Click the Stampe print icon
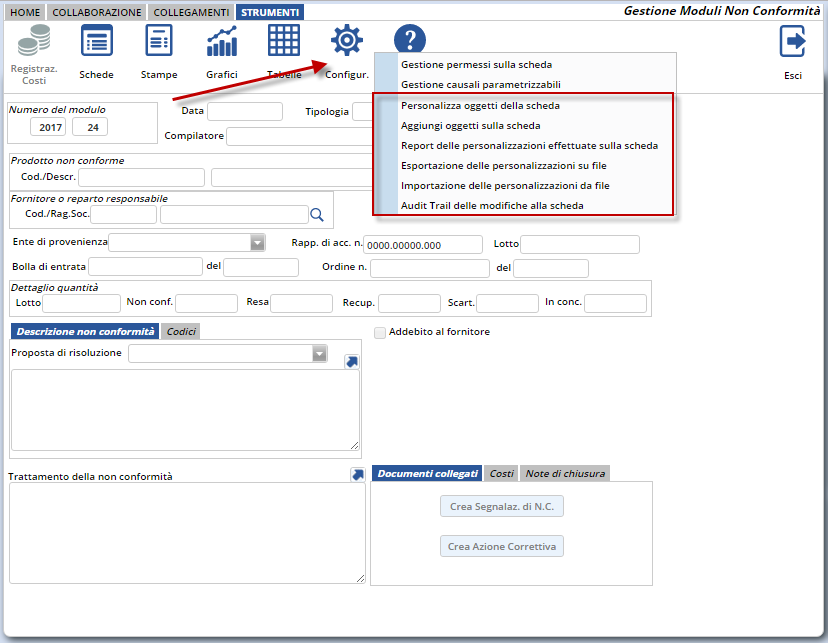 click(159, 42)
